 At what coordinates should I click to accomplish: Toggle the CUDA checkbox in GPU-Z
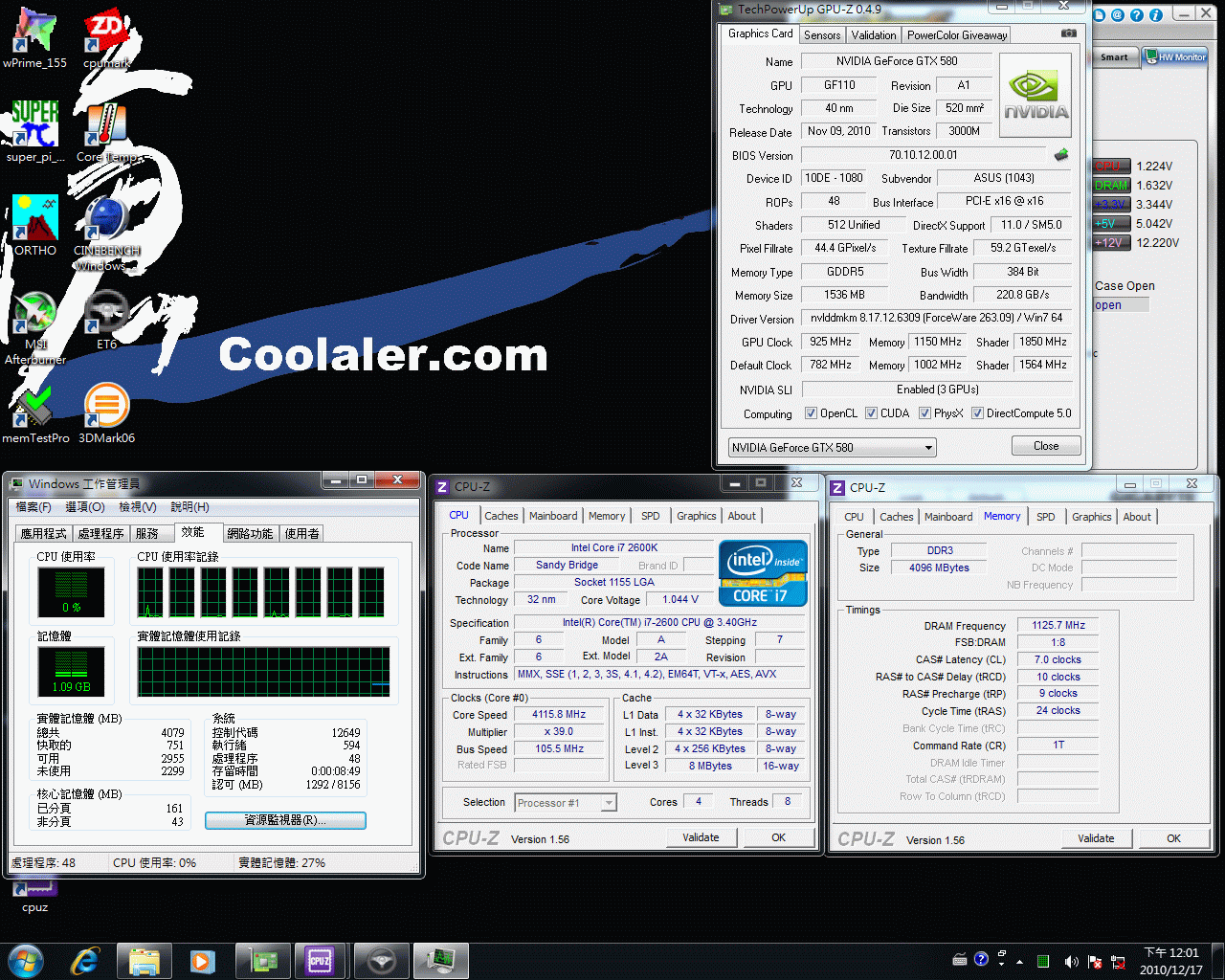pyautogui.click(x=871, y=413)
